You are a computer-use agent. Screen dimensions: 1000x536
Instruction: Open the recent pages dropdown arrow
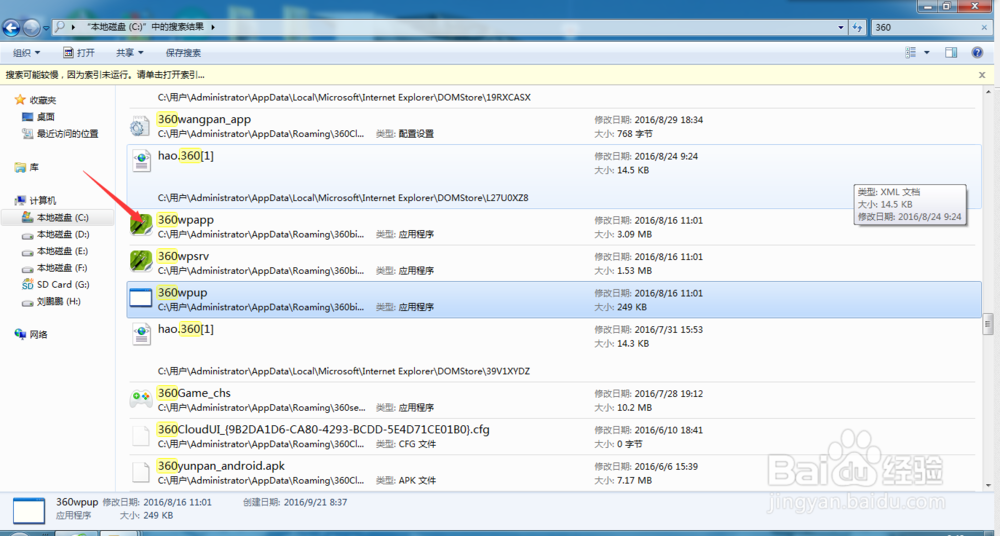point(46,28)
